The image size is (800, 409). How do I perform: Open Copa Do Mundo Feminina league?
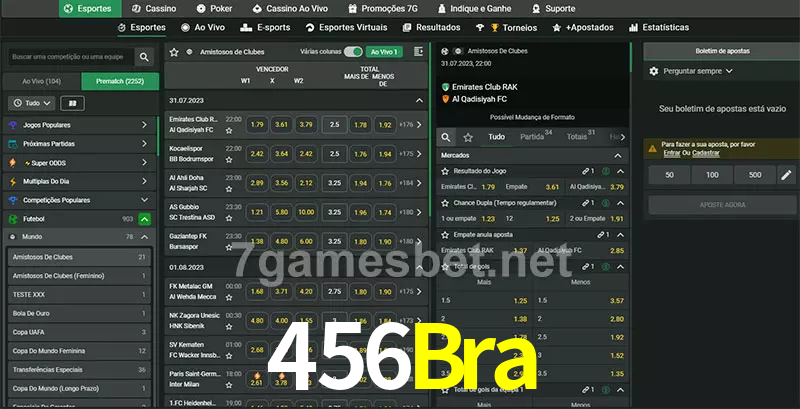(79, 351)
